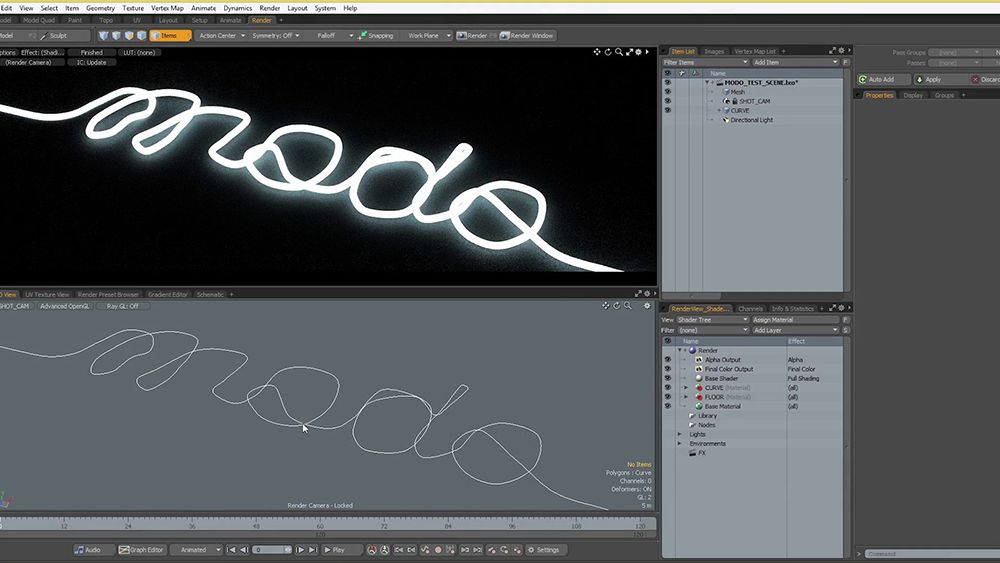Click the Auto Add button
1000x563 pixels.
pos(883,80)
